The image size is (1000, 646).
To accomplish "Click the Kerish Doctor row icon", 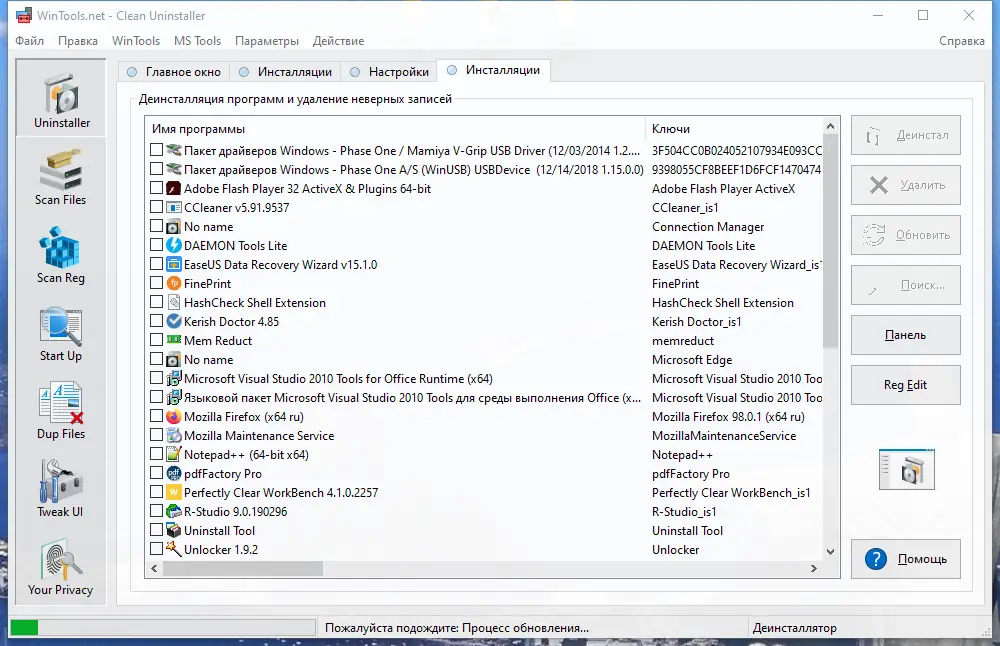I will (x=173, y=321).
